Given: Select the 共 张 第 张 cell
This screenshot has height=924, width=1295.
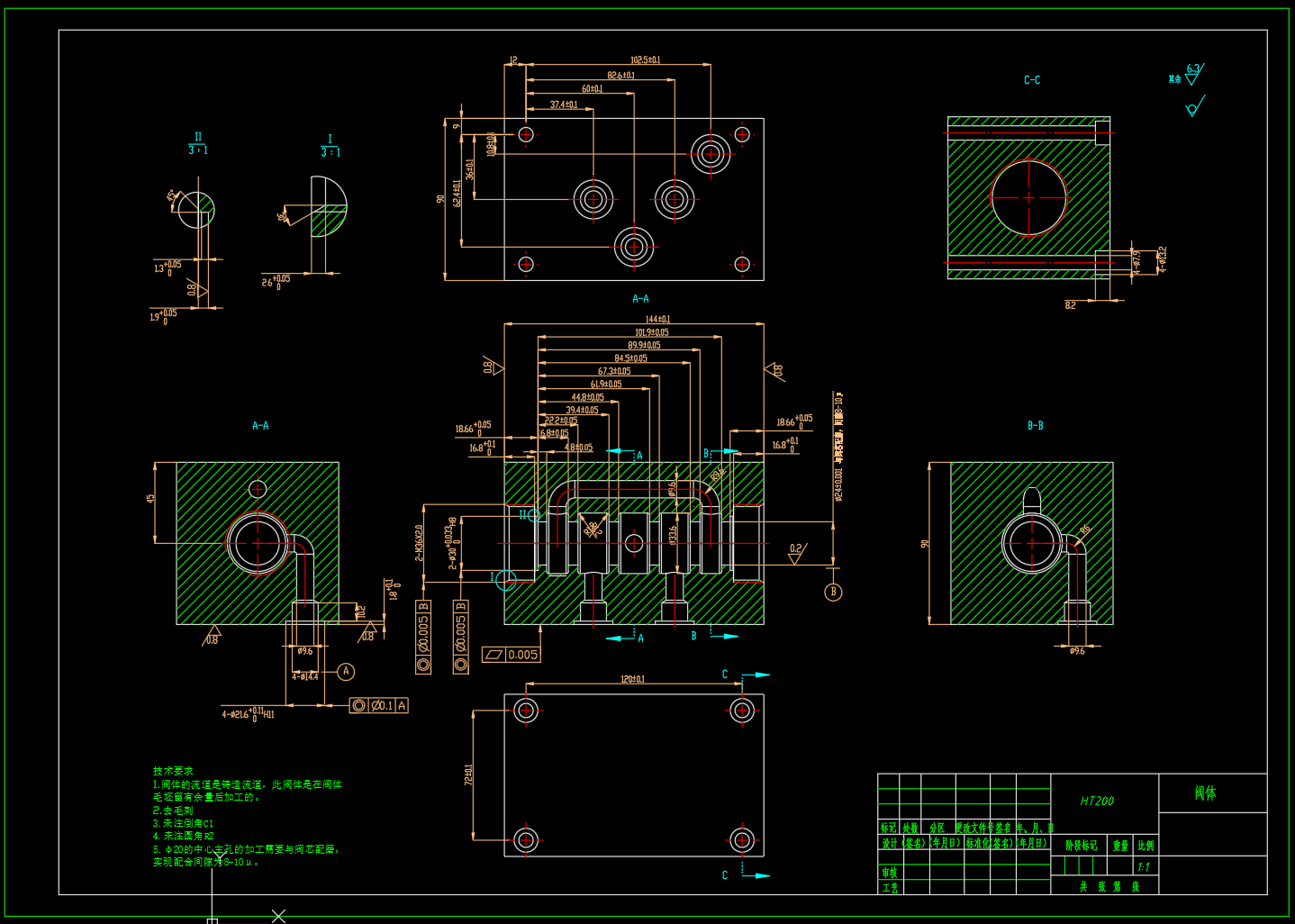Looking at the screenshot, I should 1109,886.
